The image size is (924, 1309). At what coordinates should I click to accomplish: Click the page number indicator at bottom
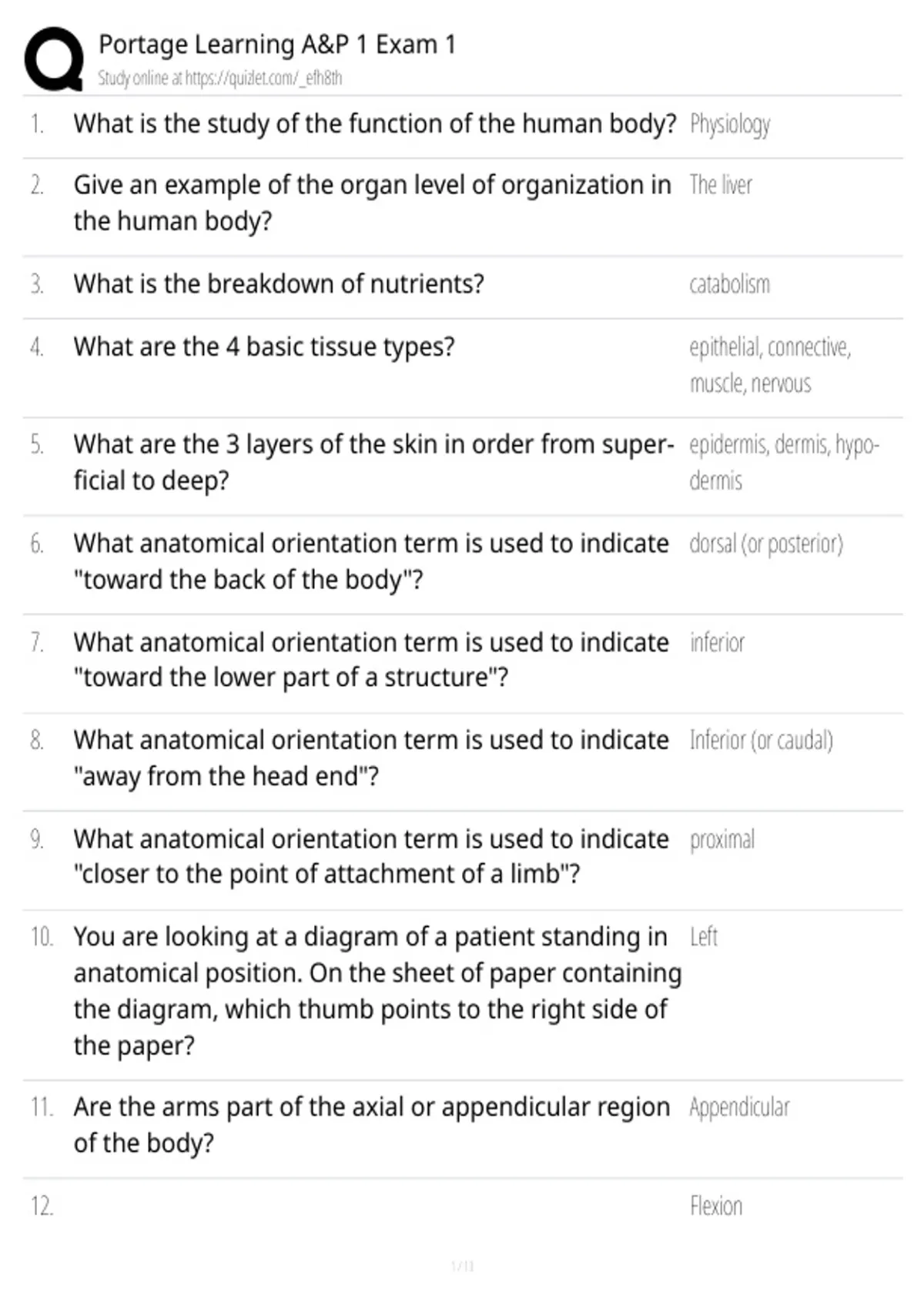(x=462, y=1266)
